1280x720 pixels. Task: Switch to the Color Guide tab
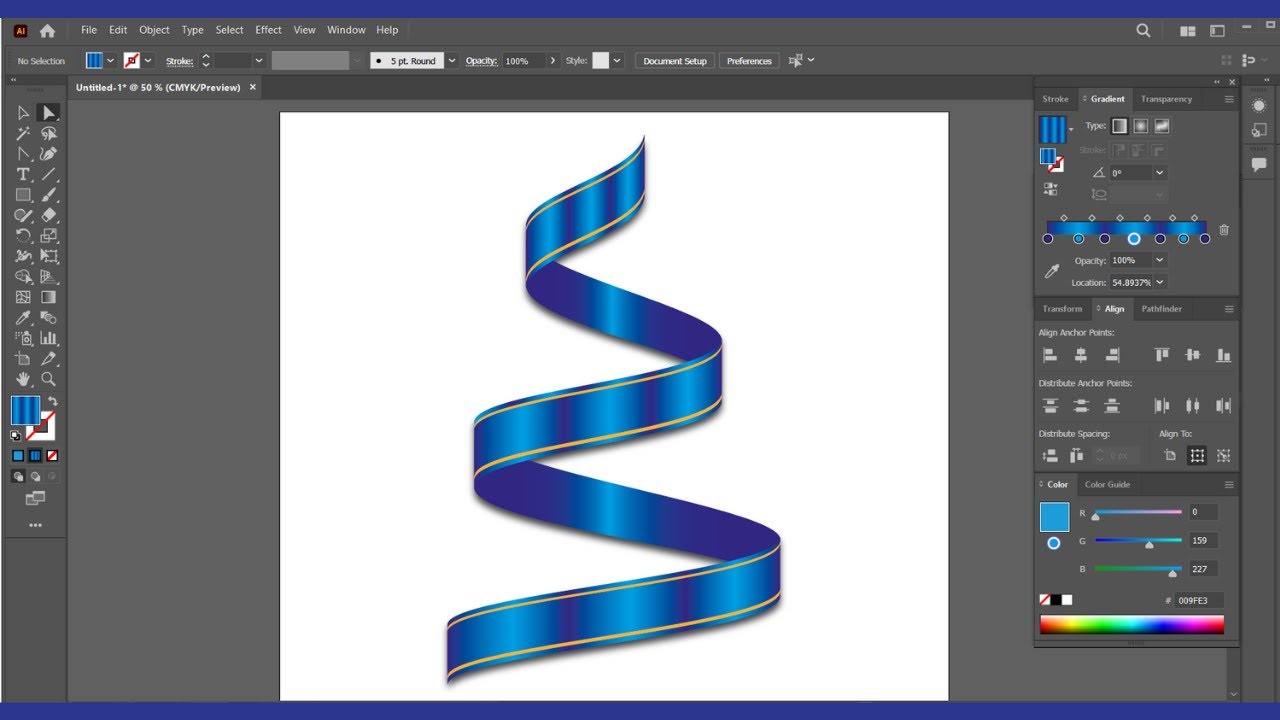click(1107, 485)
